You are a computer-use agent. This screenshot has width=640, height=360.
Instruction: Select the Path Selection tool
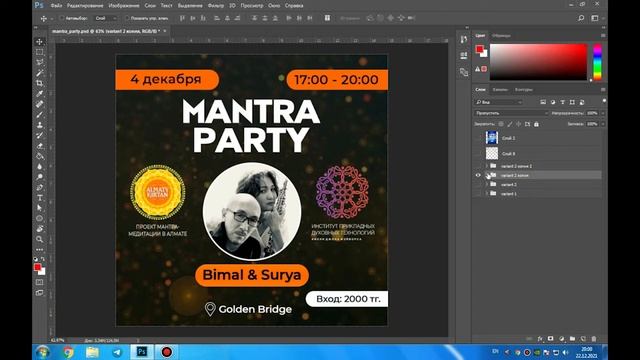[40, 208]
